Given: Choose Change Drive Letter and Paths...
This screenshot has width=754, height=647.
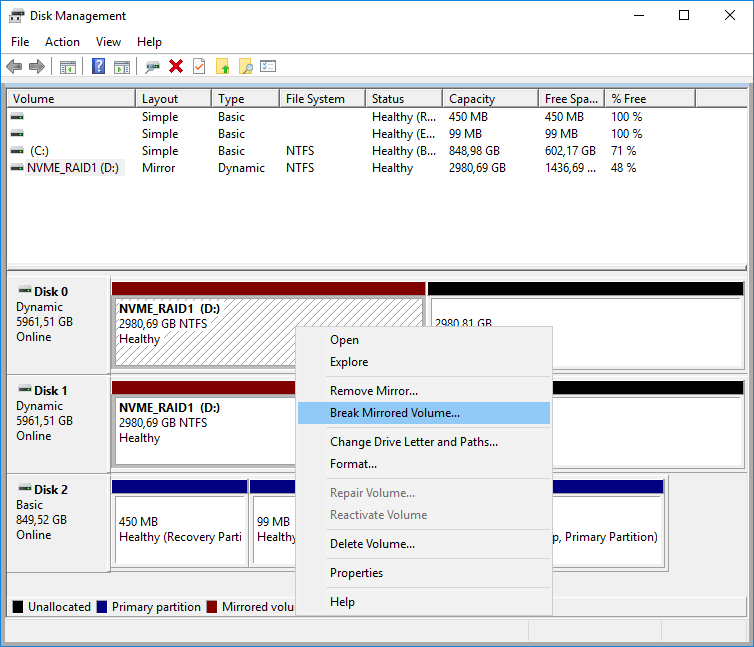Looking at the screenshot, I should [x=424, y=442].
